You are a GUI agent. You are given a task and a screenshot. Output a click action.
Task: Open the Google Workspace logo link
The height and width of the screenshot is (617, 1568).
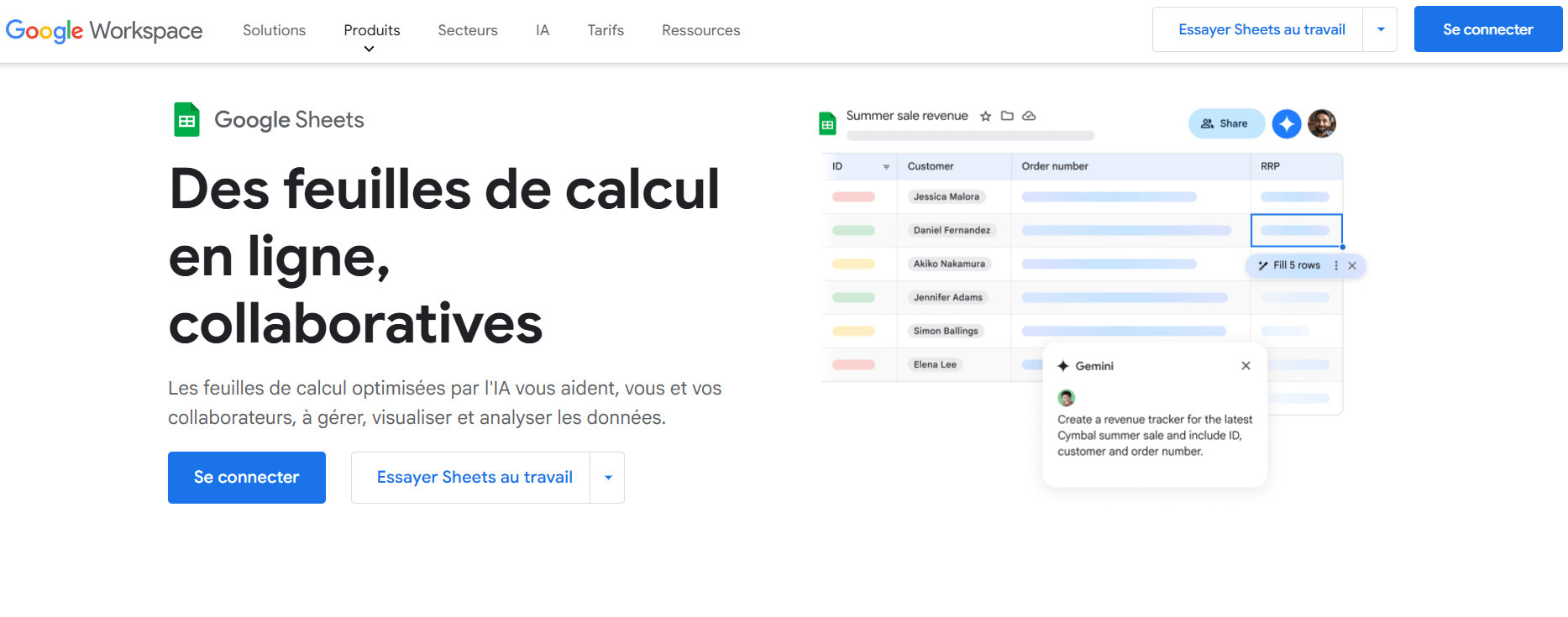tap(104, 31)
